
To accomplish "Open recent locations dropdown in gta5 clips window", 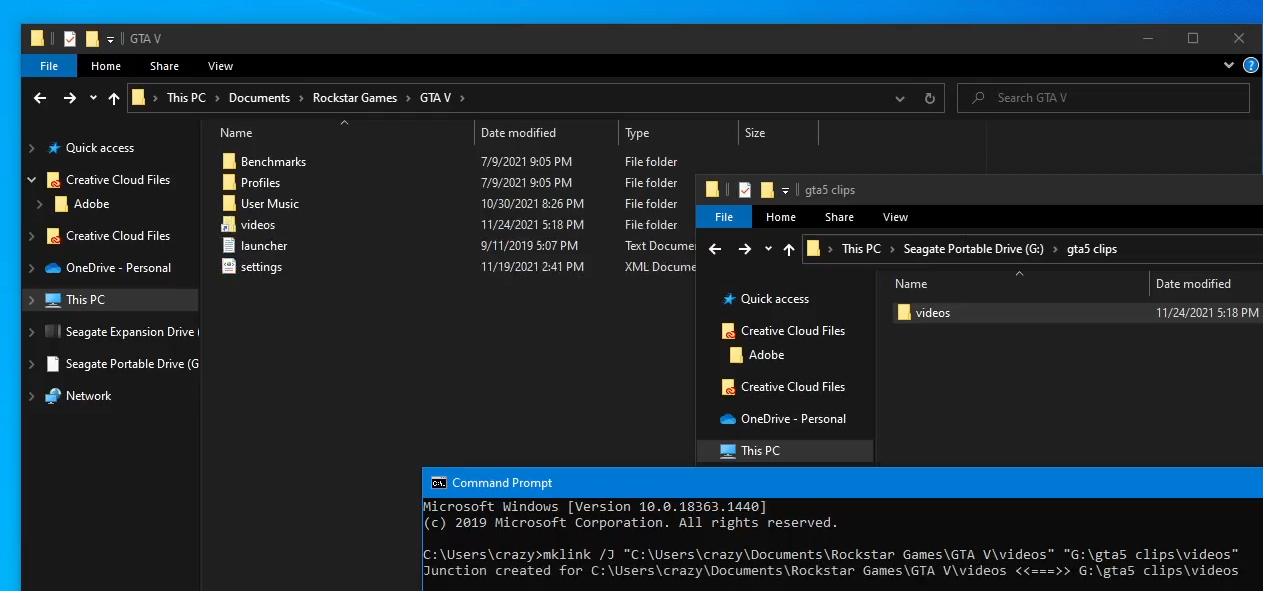I will coord(768,249).
